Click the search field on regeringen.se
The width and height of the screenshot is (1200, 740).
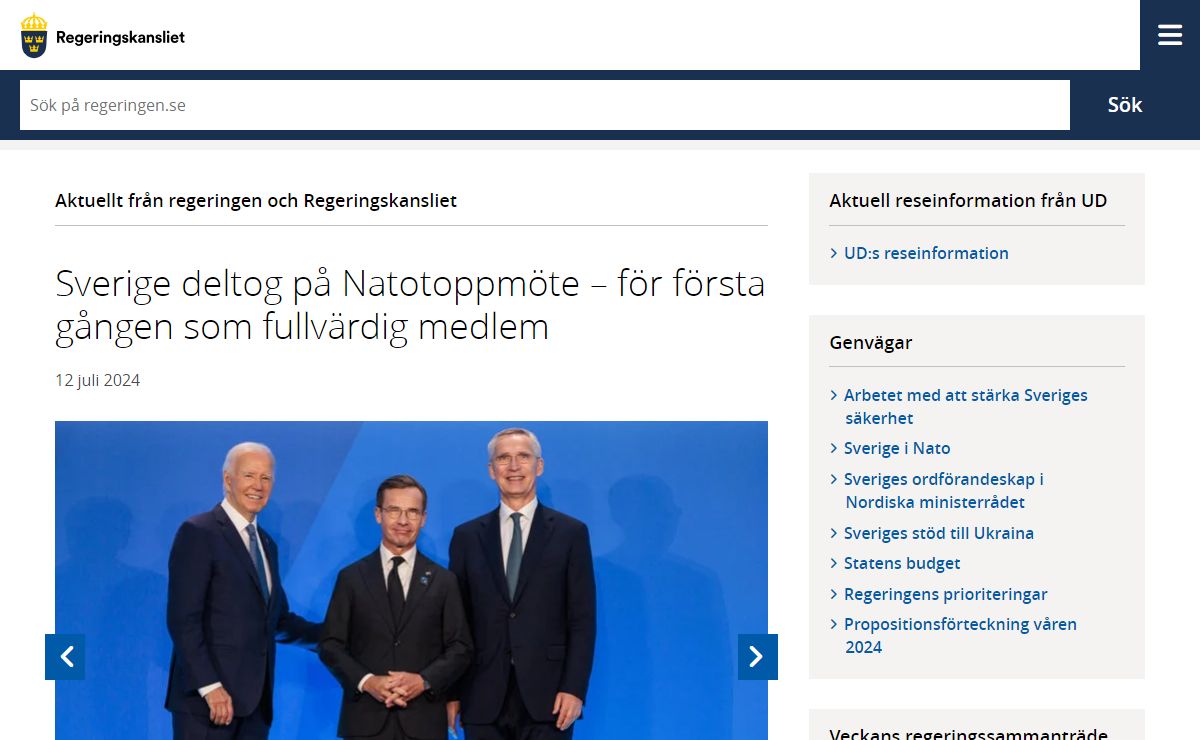coord(544,105)
